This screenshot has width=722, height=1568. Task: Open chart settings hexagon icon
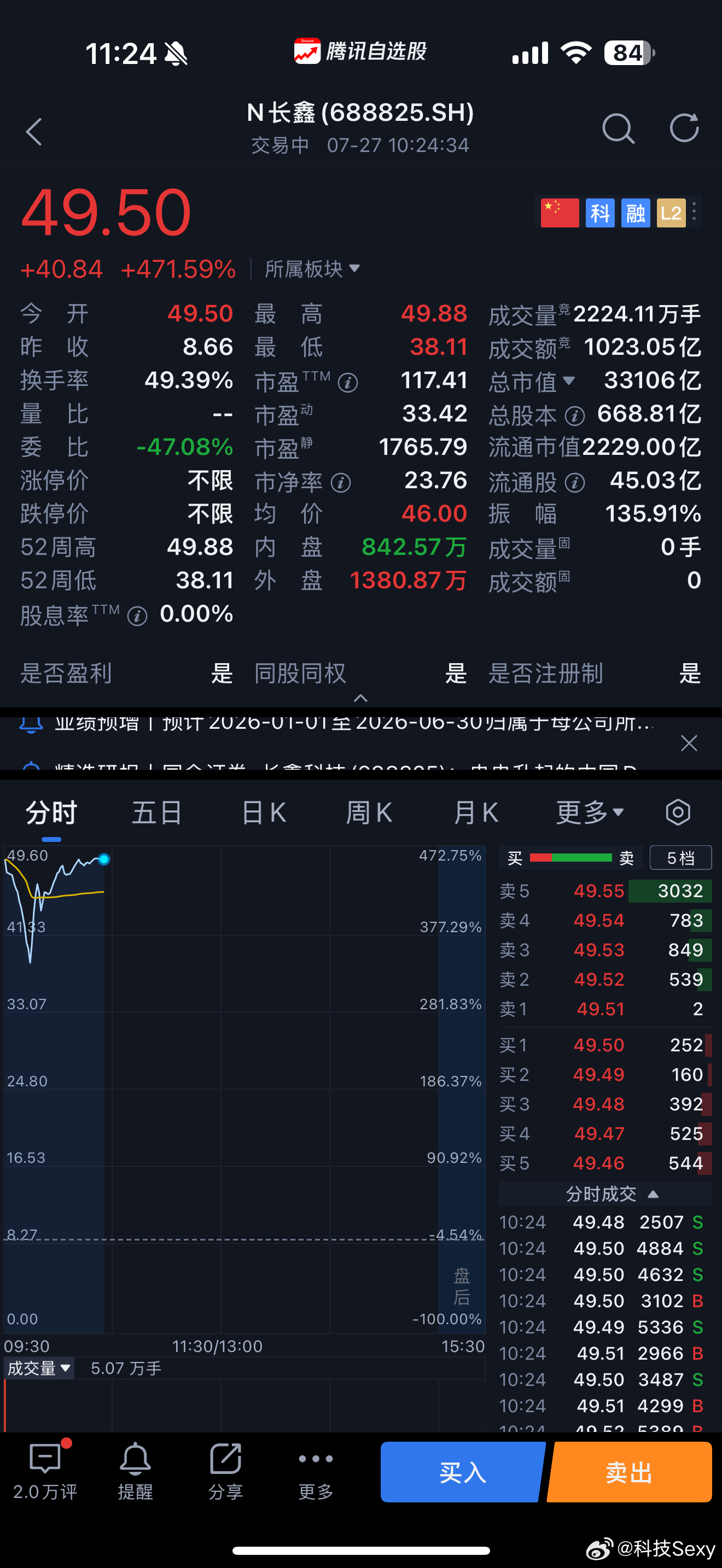(x=678, y=812)
